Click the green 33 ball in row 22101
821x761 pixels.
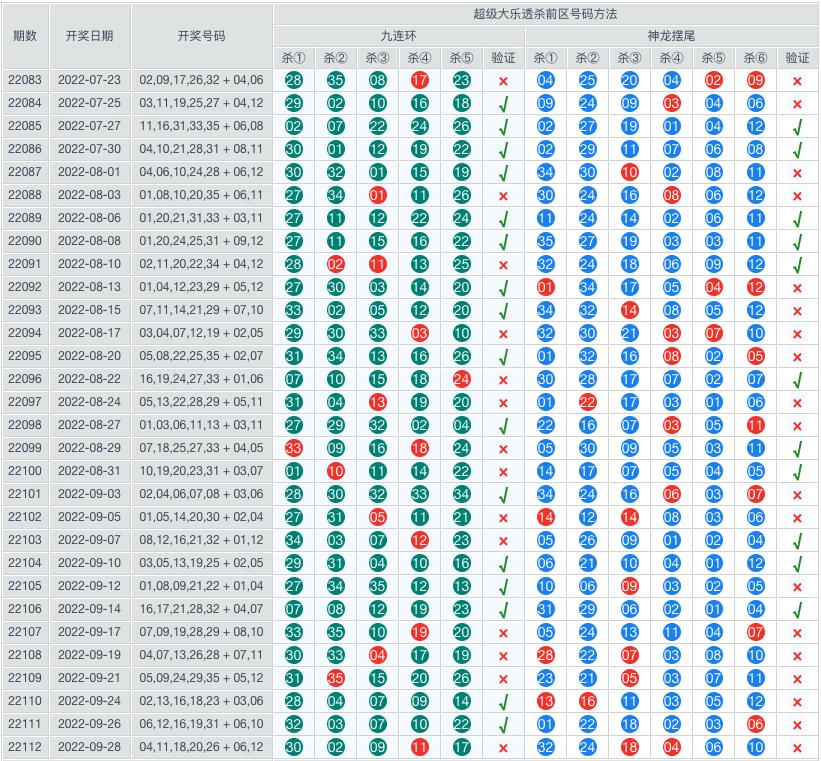coord(419,494)
